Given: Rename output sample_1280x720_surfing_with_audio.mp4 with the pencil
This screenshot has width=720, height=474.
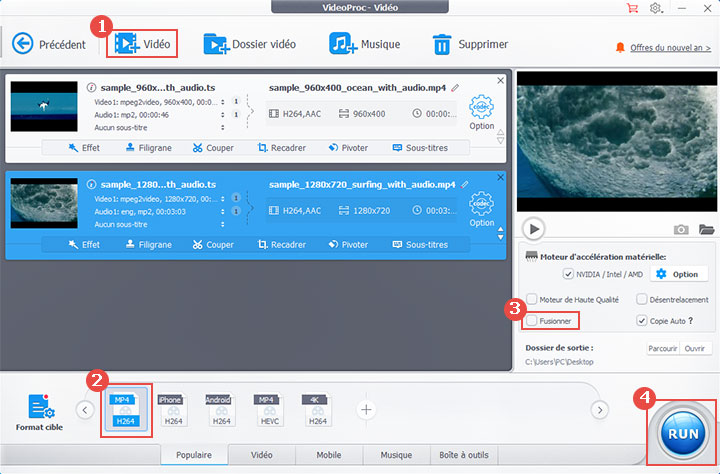Looking at the screenshot, I should tap(465, 184).
